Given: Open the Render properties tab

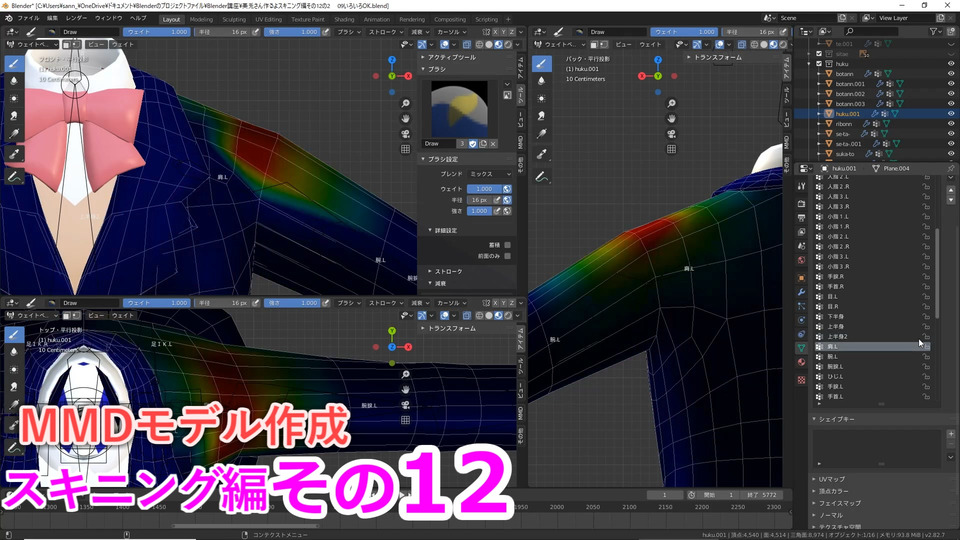Looking at the screenshot, I should 801,203.
